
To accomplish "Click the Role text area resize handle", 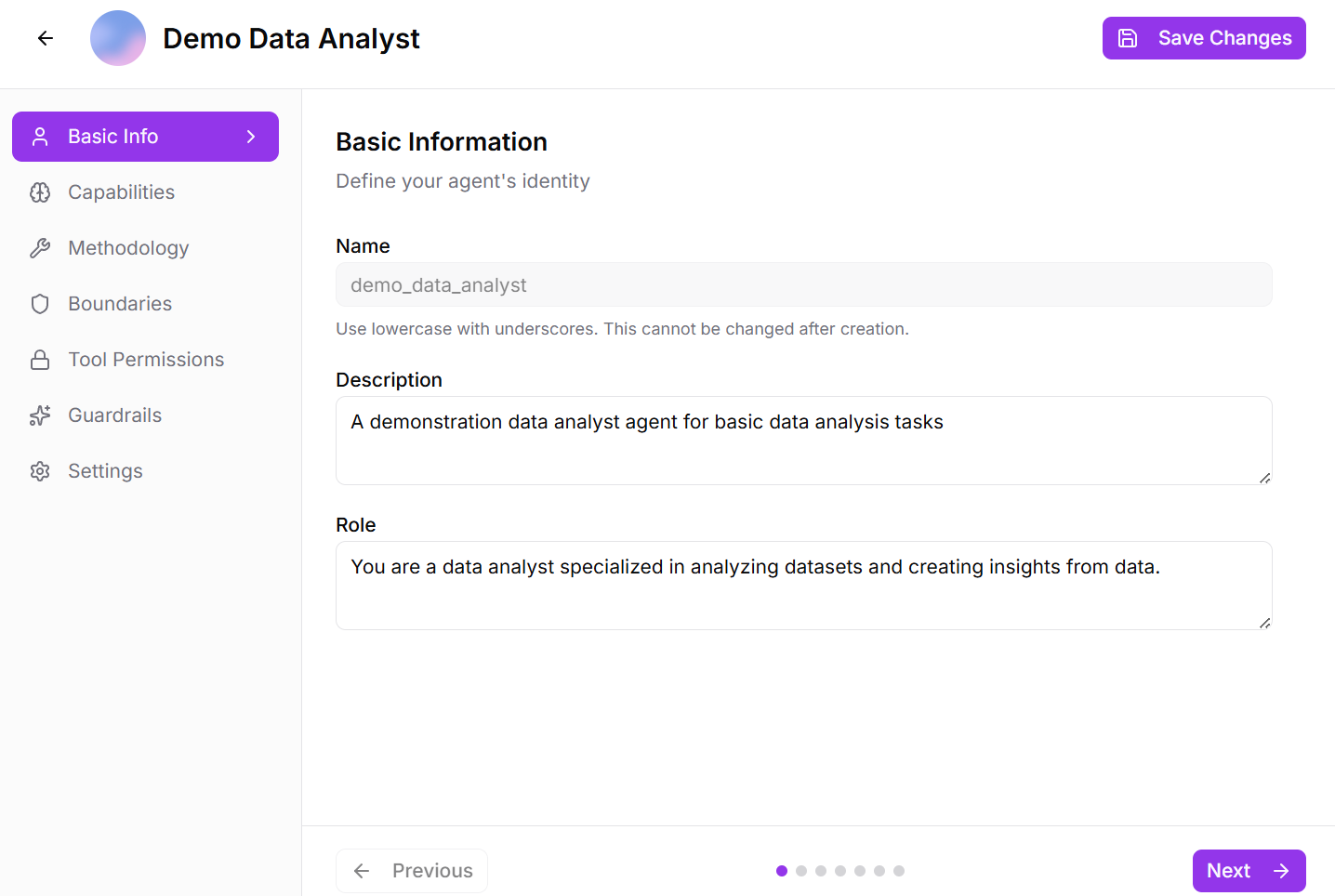I will click(1264, 623).
